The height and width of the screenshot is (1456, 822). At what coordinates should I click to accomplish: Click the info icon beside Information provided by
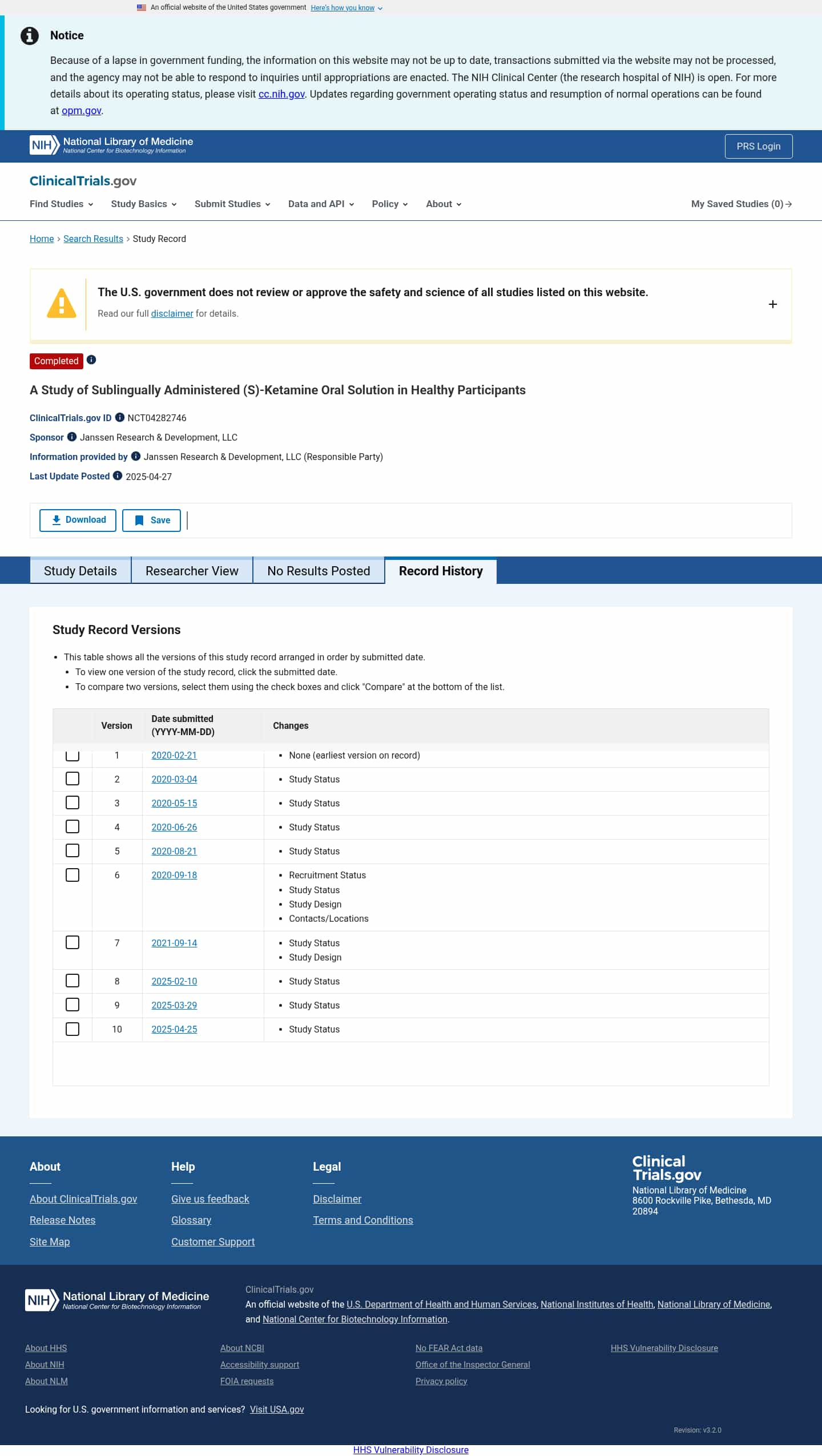[x=136, y=456]
